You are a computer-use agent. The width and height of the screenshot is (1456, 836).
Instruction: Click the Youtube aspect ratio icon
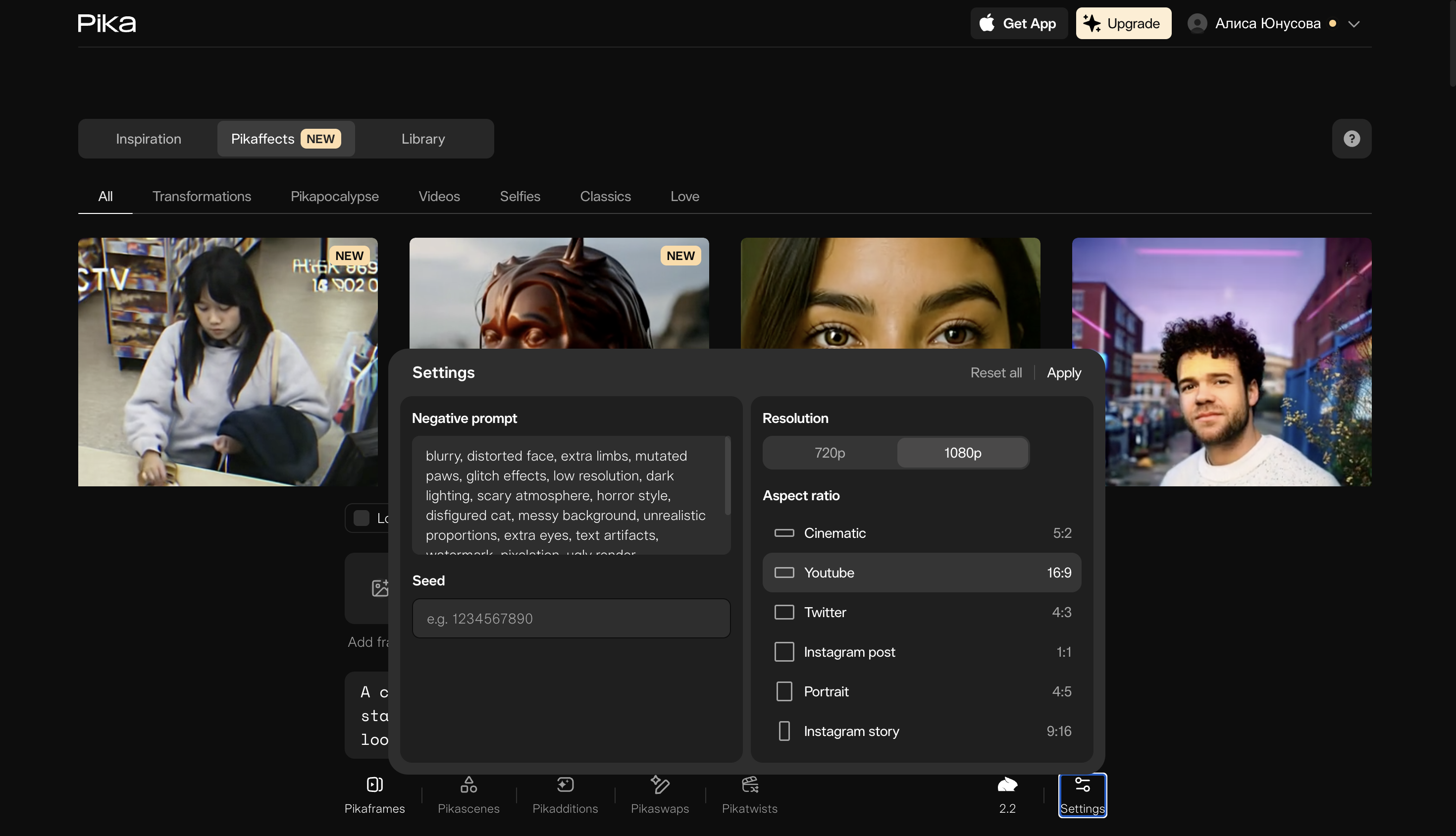point(784,573)
